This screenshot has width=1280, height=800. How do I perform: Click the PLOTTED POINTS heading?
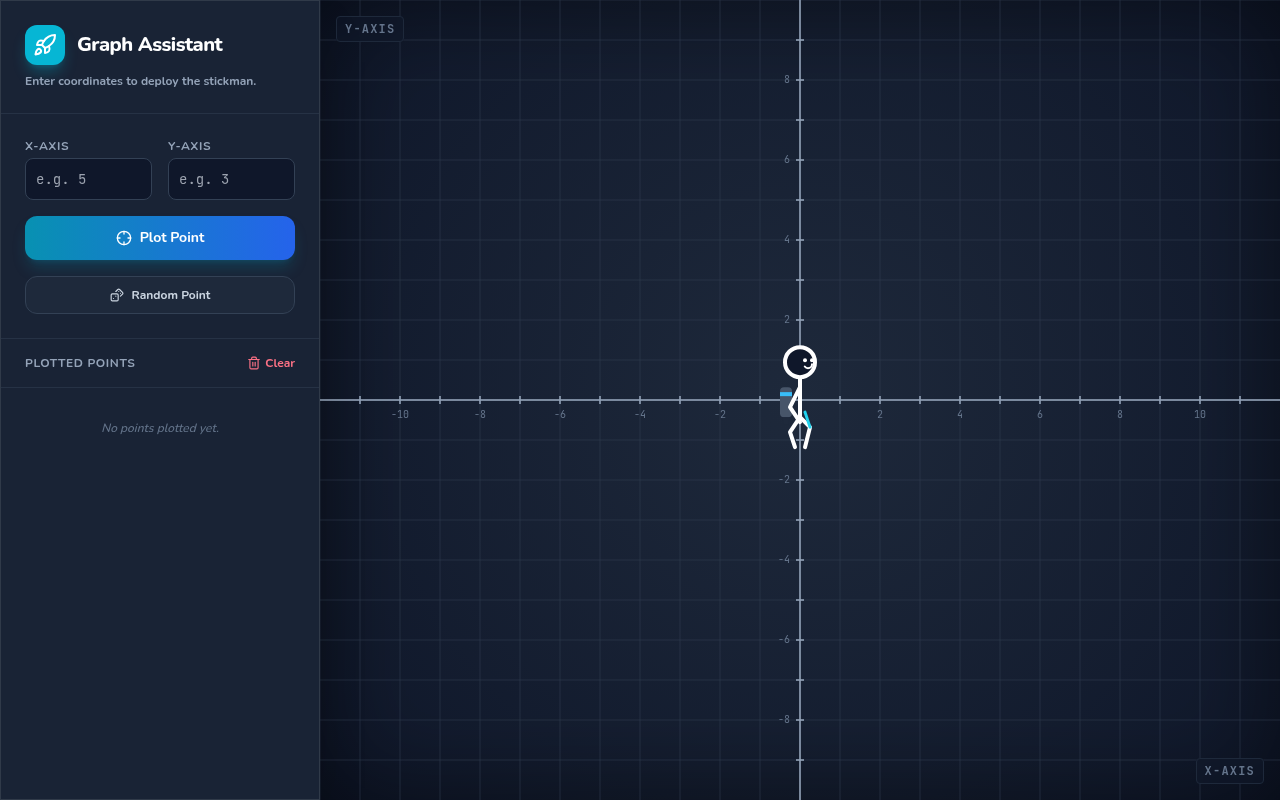click(80, 363)
